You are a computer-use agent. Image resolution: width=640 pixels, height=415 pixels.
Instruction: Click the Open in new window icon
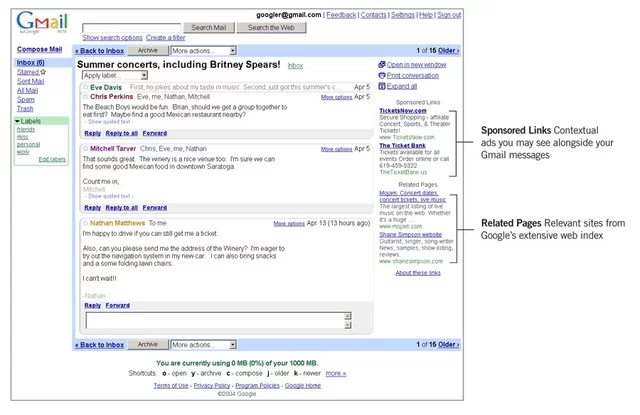[382, 64]
